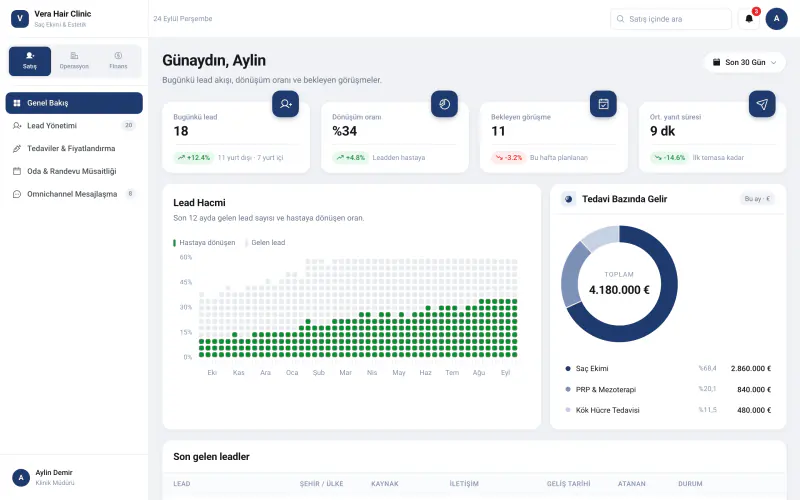
Task: Open Genel Bakış menu item
Action: point(74,103)
